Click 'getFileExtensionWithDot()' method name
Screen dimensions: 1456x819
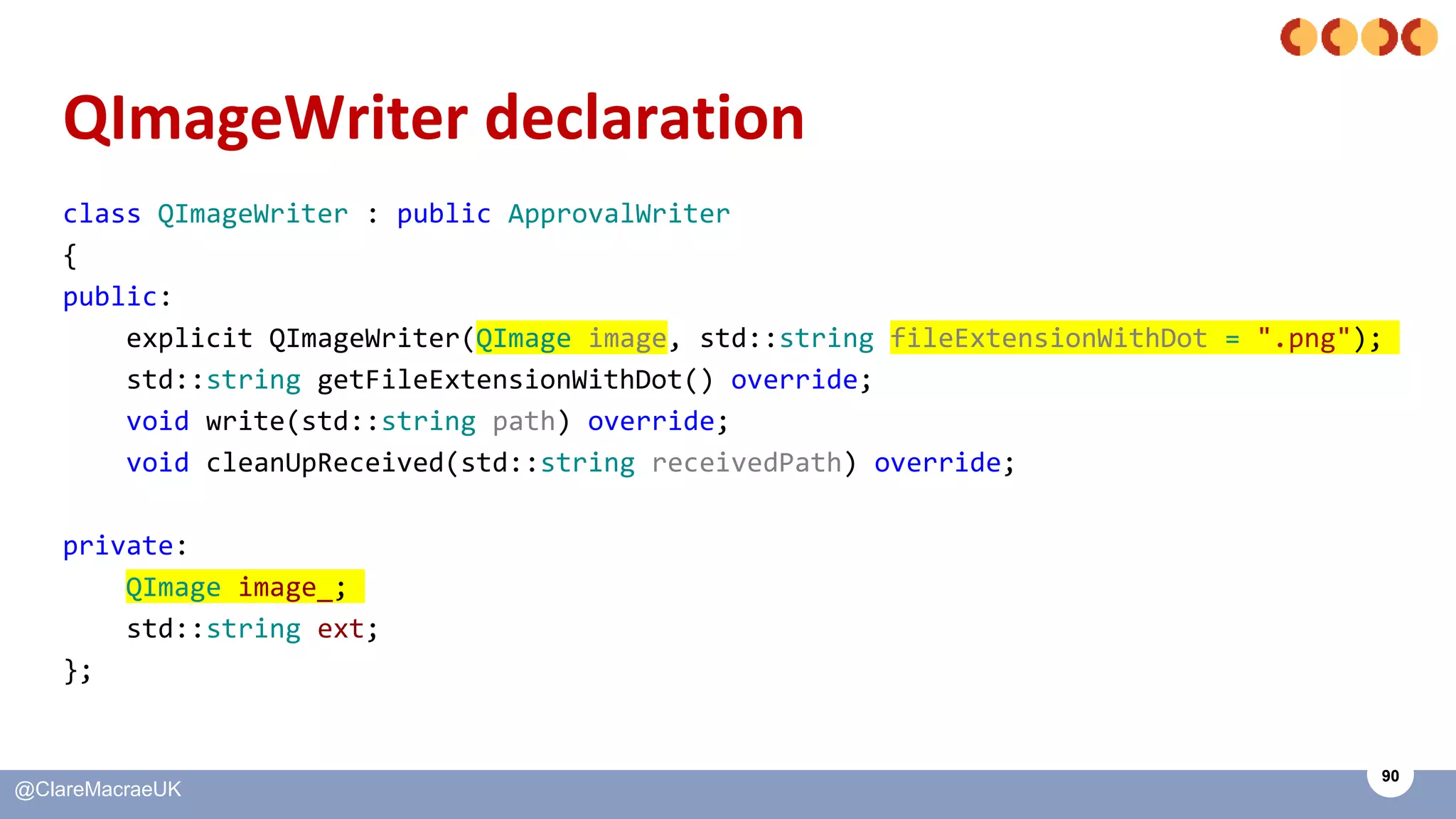pos(515,380)
